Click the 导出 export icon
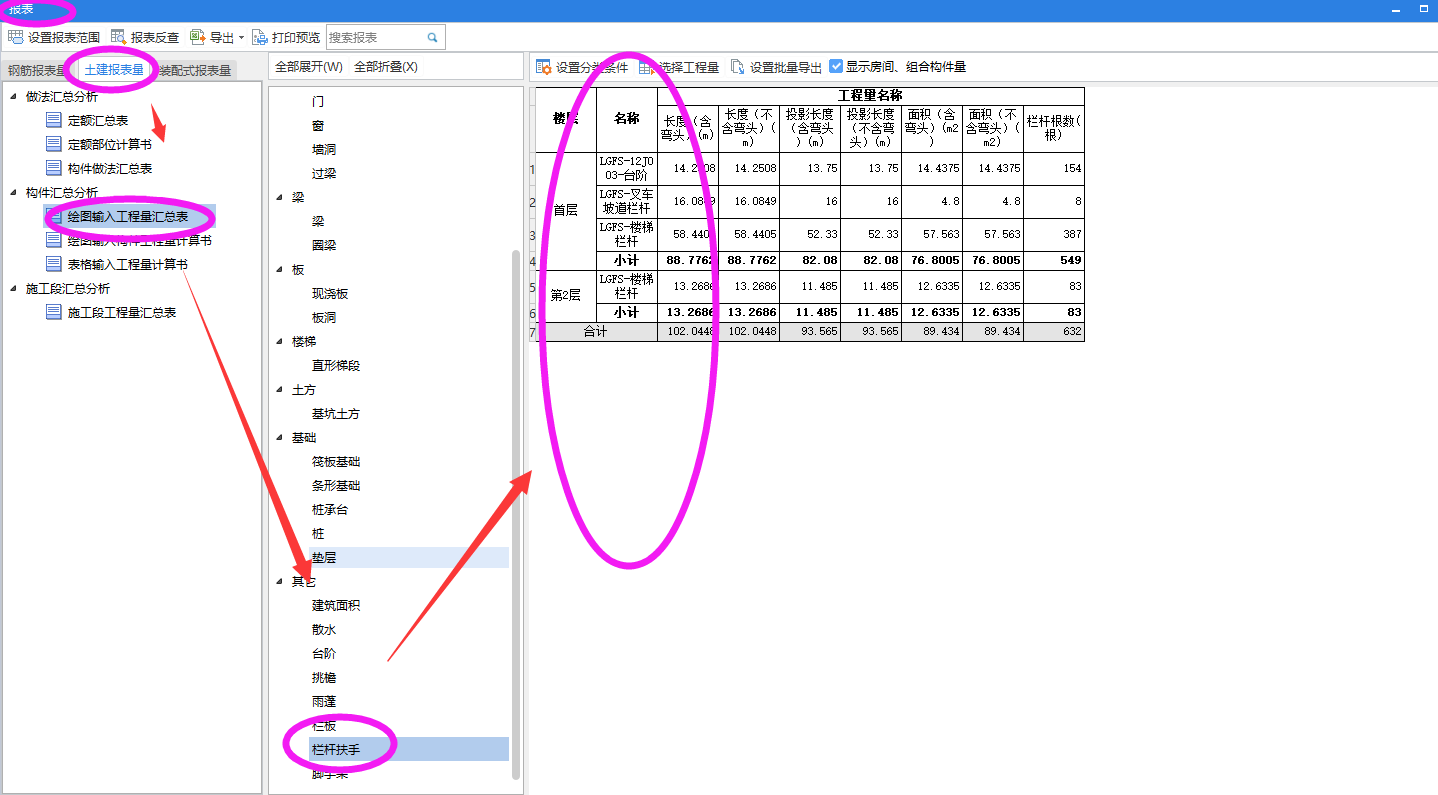1438x795 pixels. (x=197, y=37)
